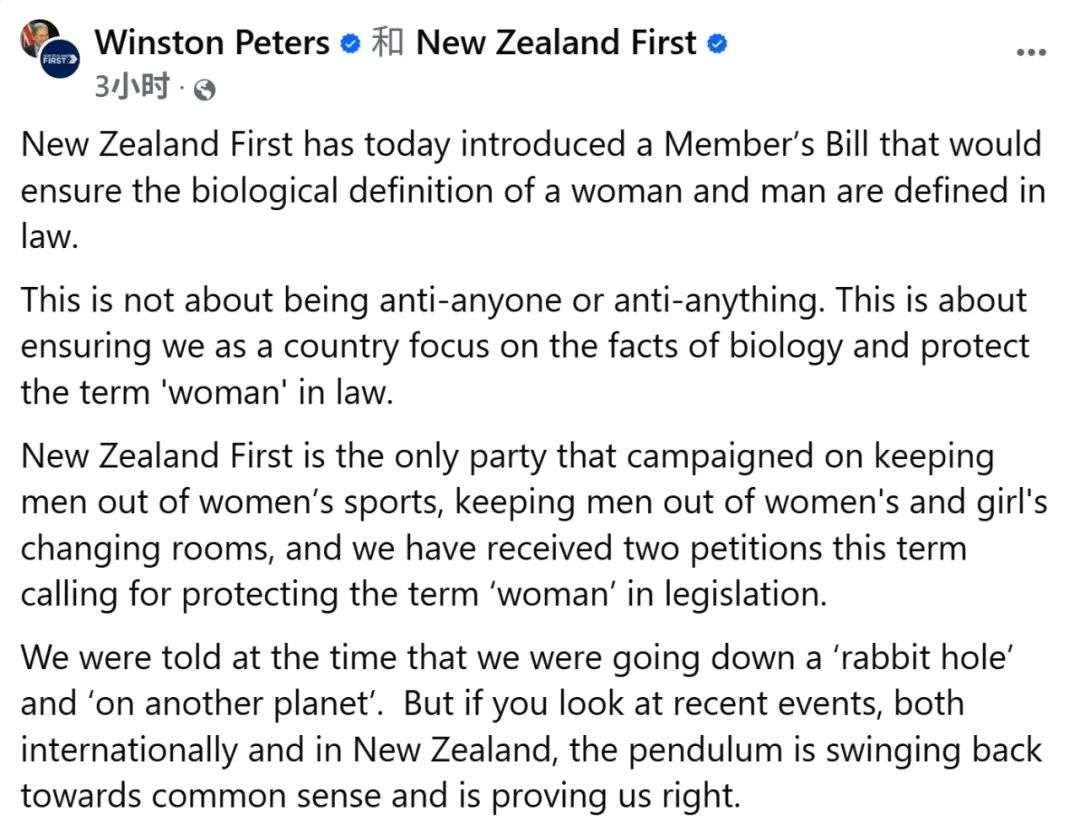Click the words 'pendulum is swinging back'
Screen dimensions: 1080x827
click(x=835, y=750)
